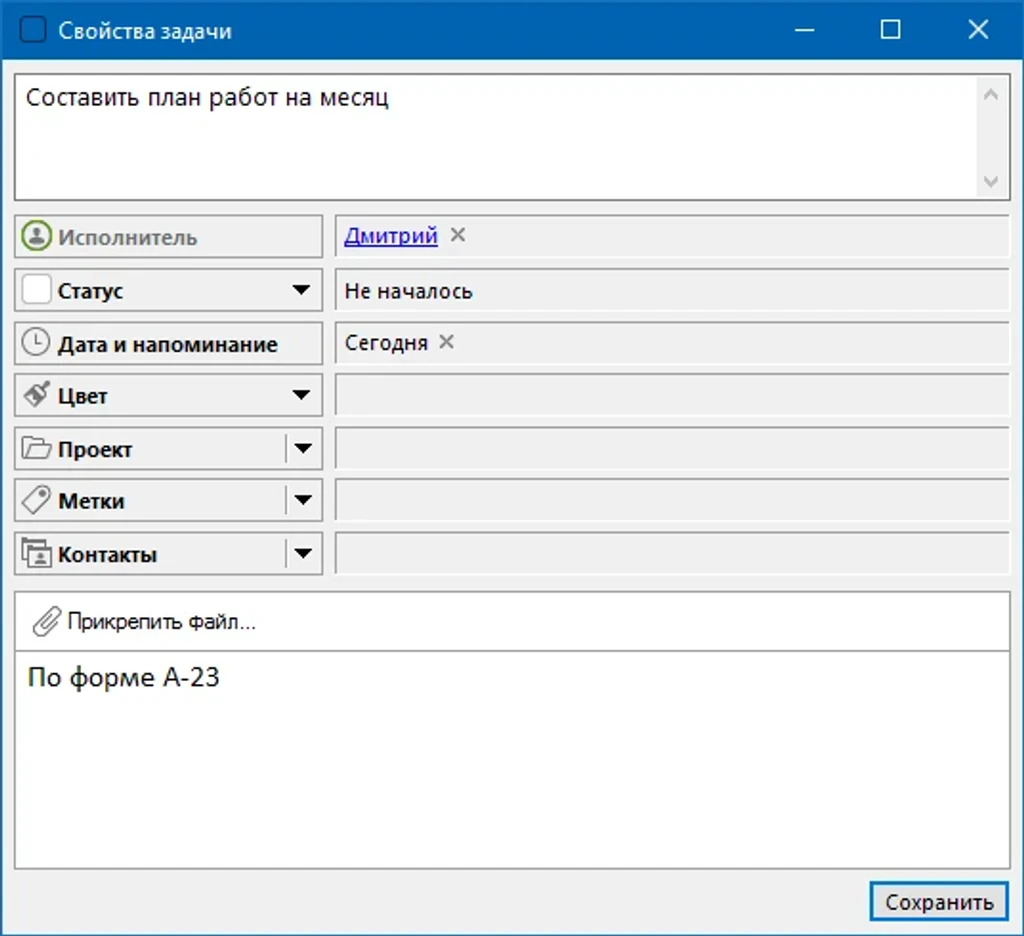Click the tag icon next to Метки
Screen dimensions: 1024x936
(36, 500)
